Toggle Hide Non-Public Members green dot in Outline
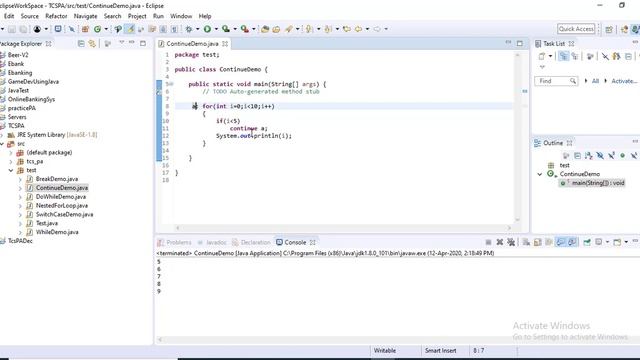 (x=622, y=156)
